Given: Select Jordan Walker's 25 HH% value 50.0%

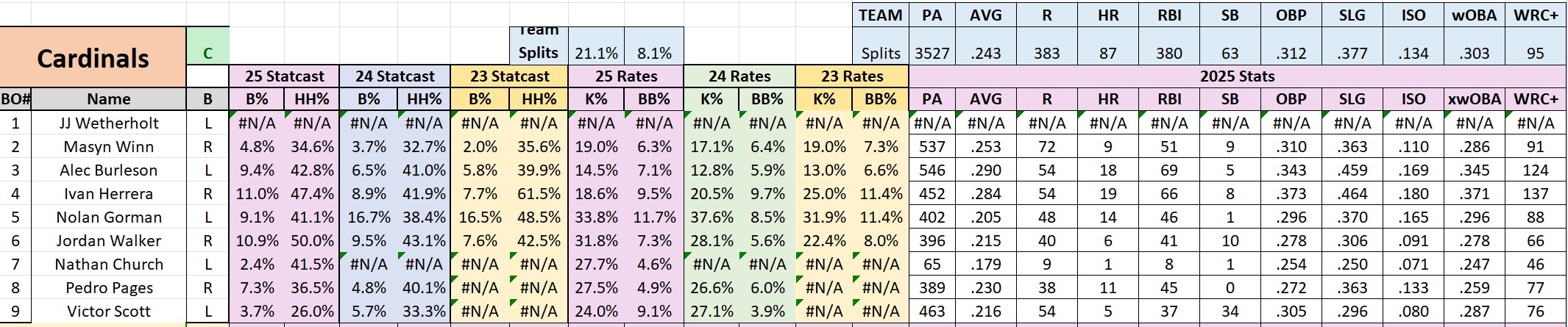Looking at the screenshot, I should 311,241.
